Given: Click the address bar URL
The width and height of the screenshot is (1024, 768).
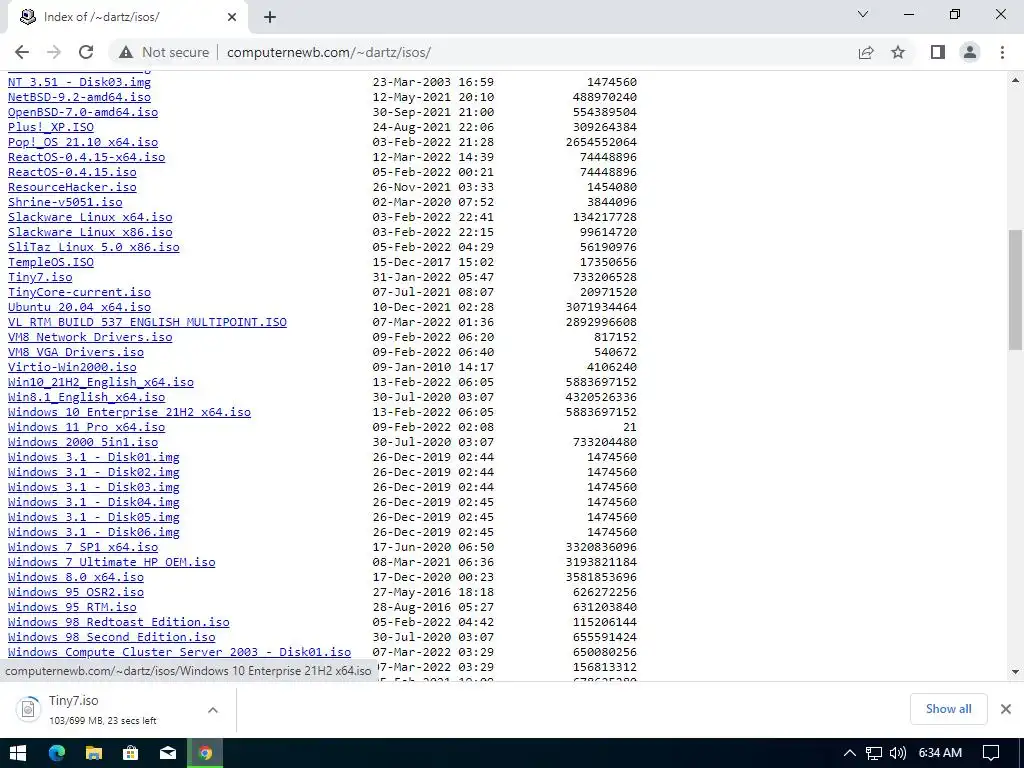Looking at the screenshot, I should point(328,52).
